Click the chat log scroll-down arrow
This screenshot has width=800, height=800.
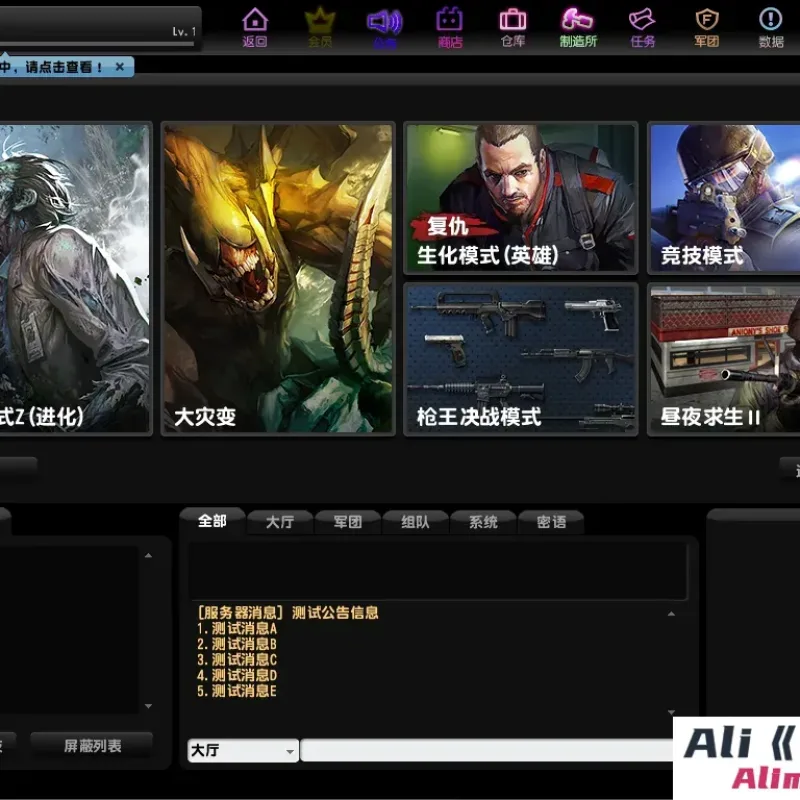coord(671,712)
